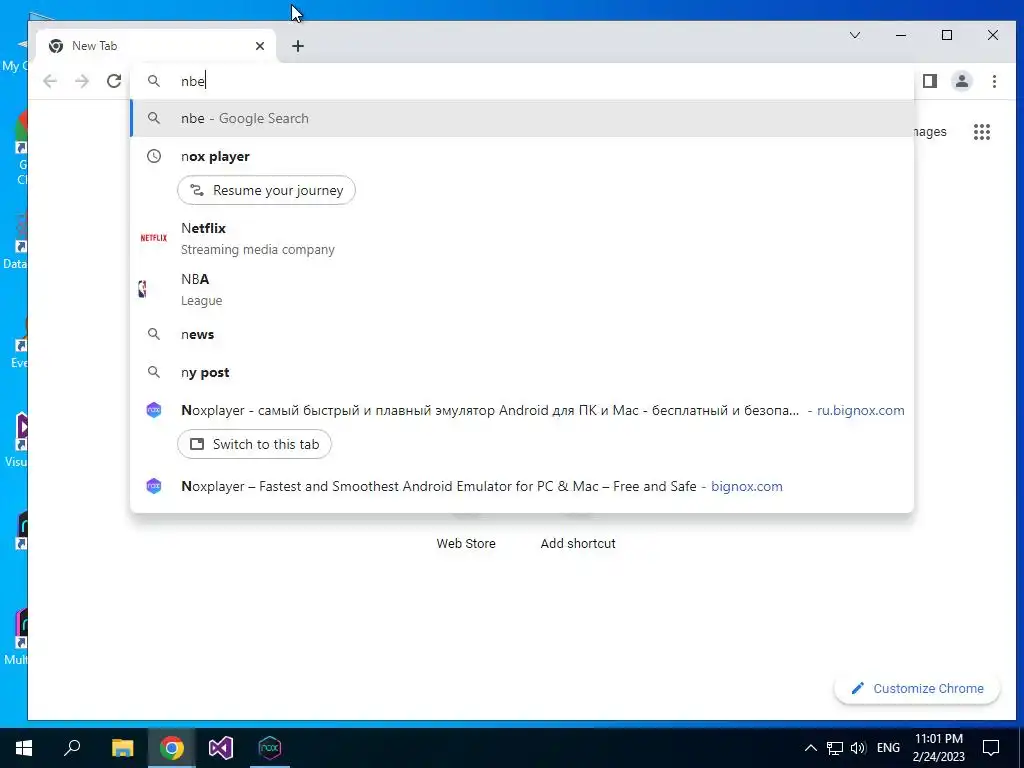The width and height of the screenshot is (1024, 768).
Task: Open a new tab with the plus button
Action: pyautogui.click(x=298, y=46)
